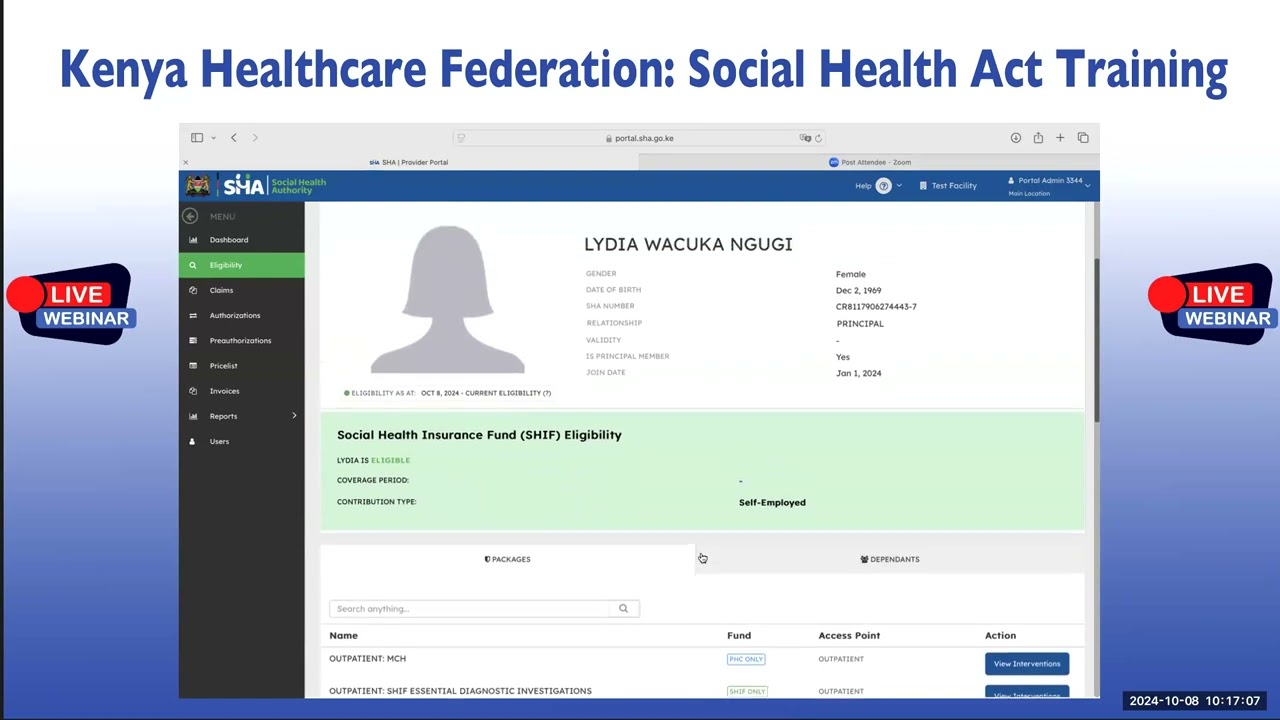Open Portal Admin 3344 user menu
Screen dimensions: 1280x720
[x=1049, y=186]
